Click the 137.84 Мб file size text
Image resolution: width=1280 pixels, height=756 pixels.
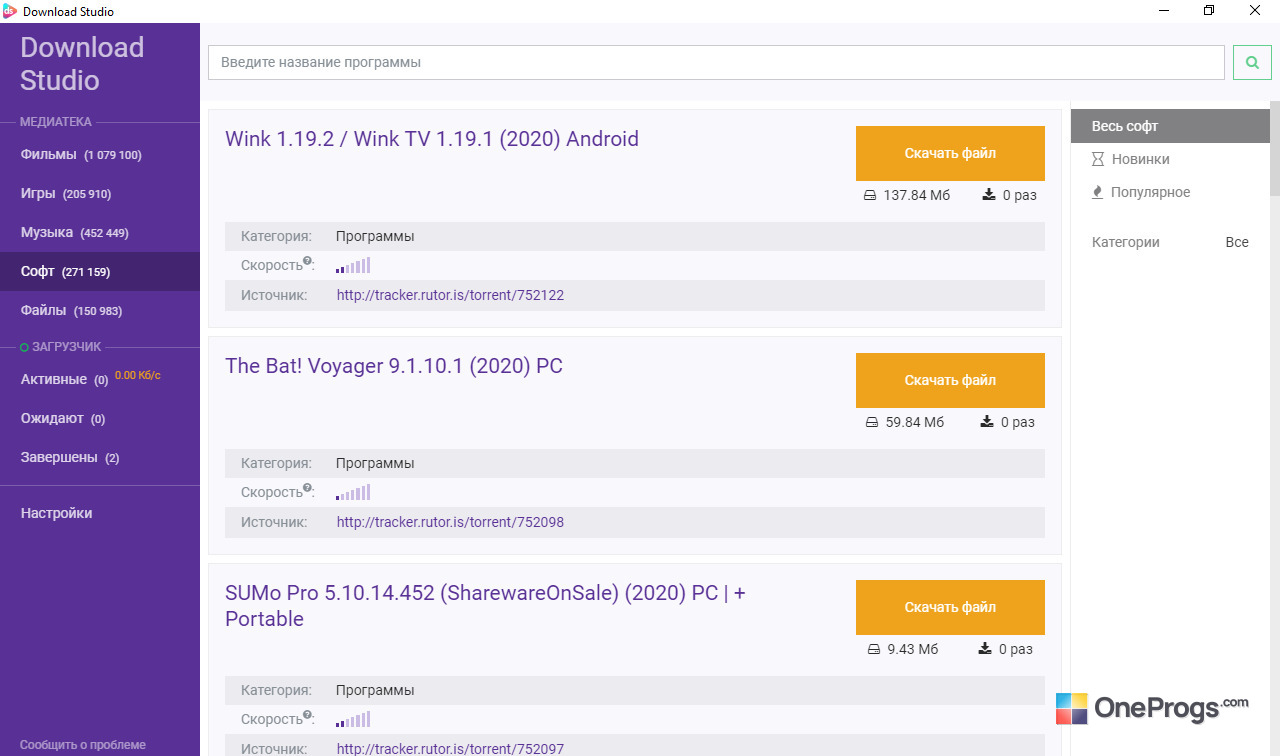pyautogui.click(x=917, y=195)
